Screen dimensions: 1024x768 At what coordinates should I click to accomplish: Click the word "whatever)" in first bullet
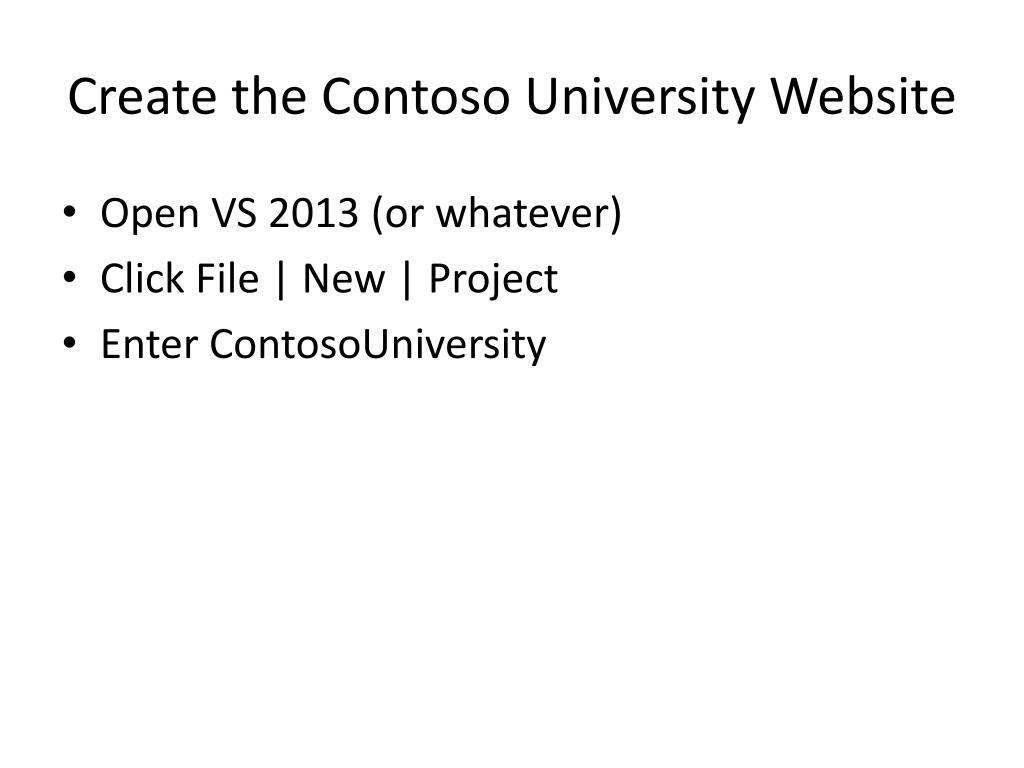pyautogui.click(x=529, y=214)
